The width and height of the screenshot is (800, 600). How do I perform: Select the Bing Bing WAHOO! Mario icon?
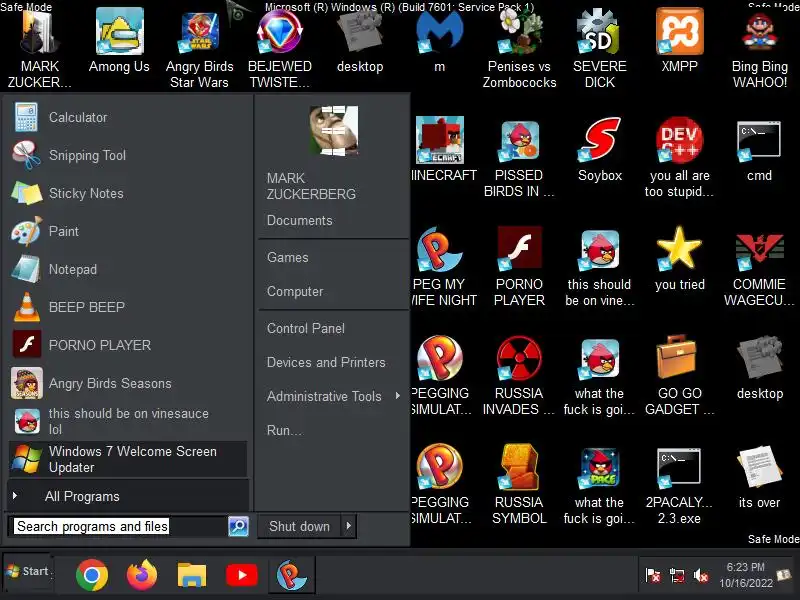click(760, 49)
